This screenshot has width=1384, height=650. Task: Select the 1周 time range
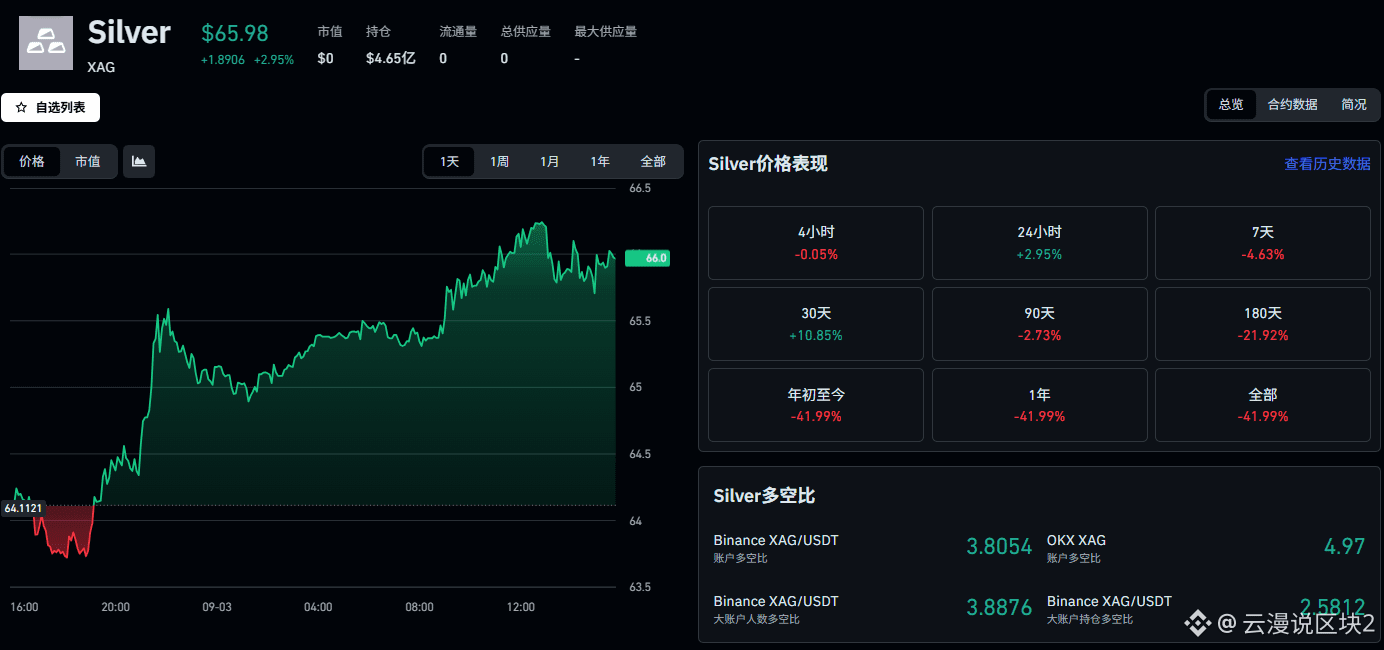pos(500,162)
